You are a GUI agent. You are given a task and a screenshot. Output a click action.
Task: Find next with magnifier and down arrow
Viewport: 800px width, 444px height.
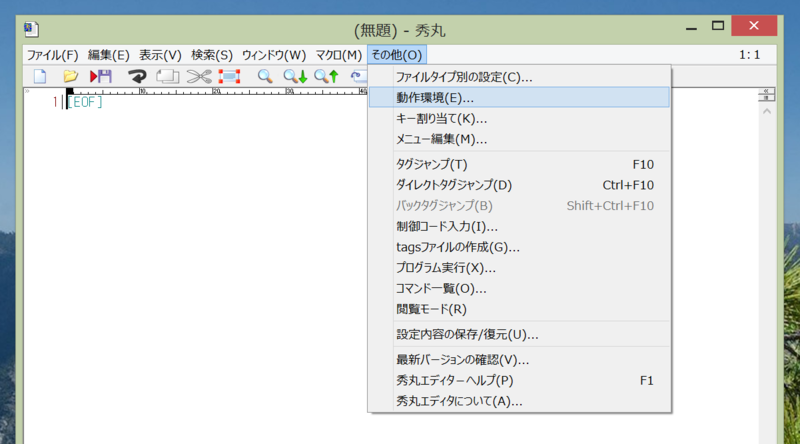pyautogui.click(x=295, y=77)
